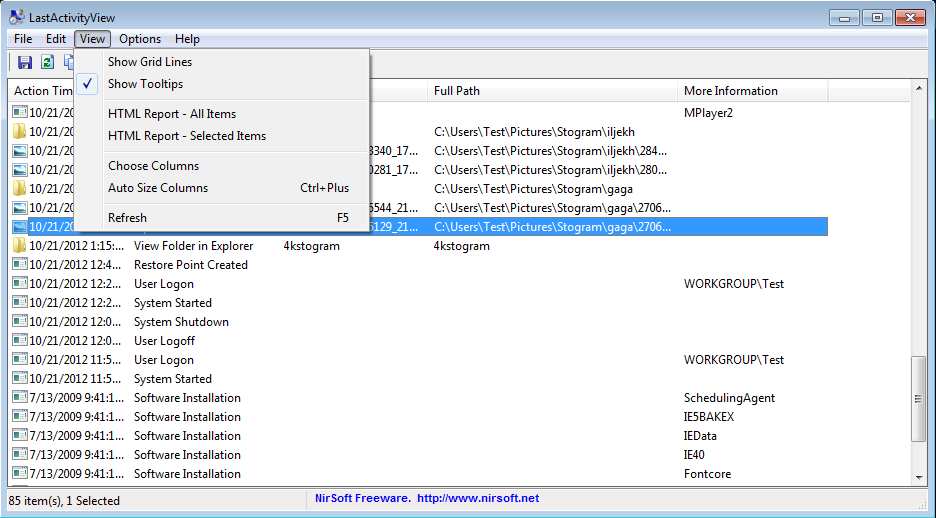Click the icon beside Restore Point Created
Screen dimensions: 936x518
(x=20, y=264)
